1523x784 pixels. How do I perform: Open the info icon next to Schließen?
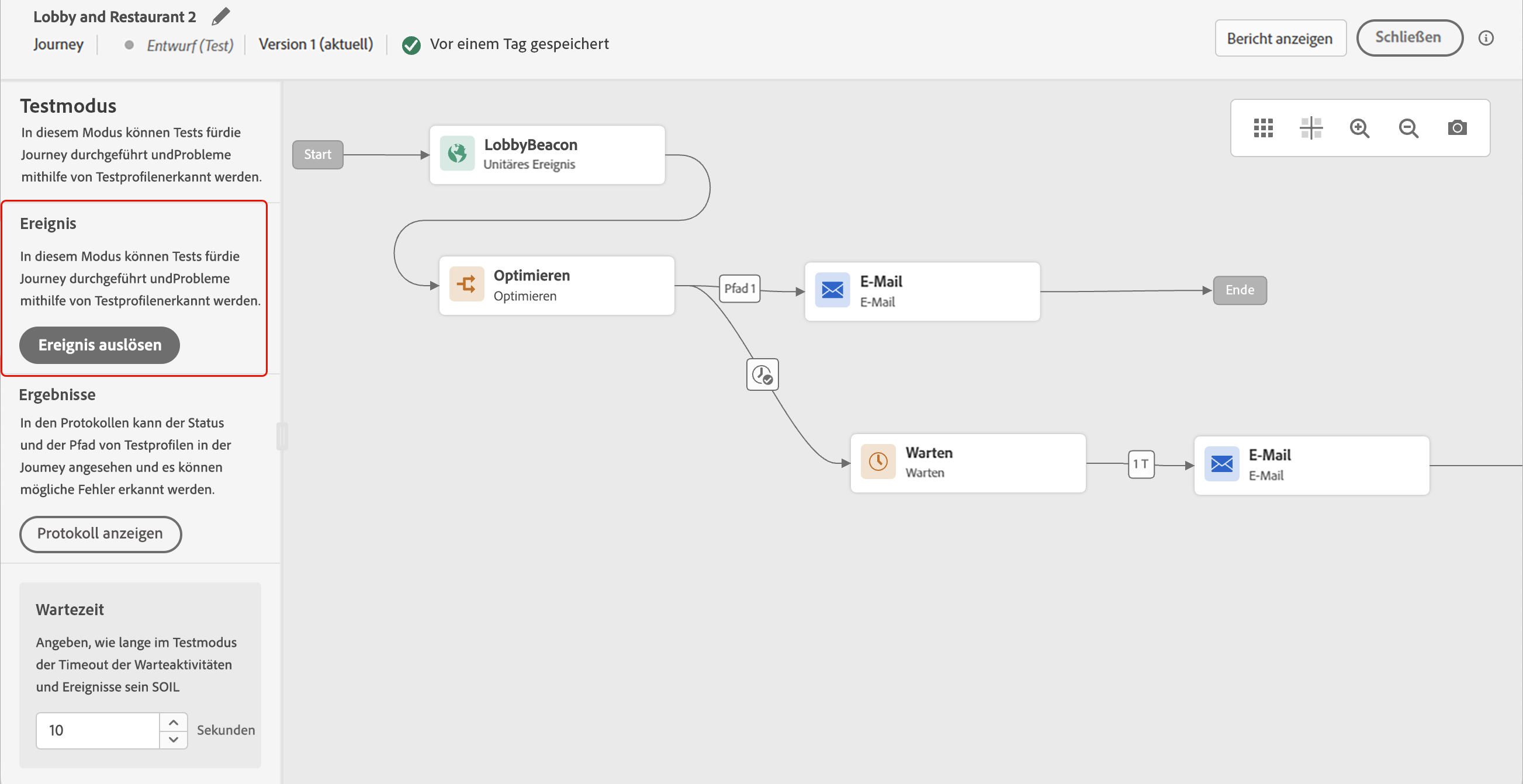tap(1486, 39)
